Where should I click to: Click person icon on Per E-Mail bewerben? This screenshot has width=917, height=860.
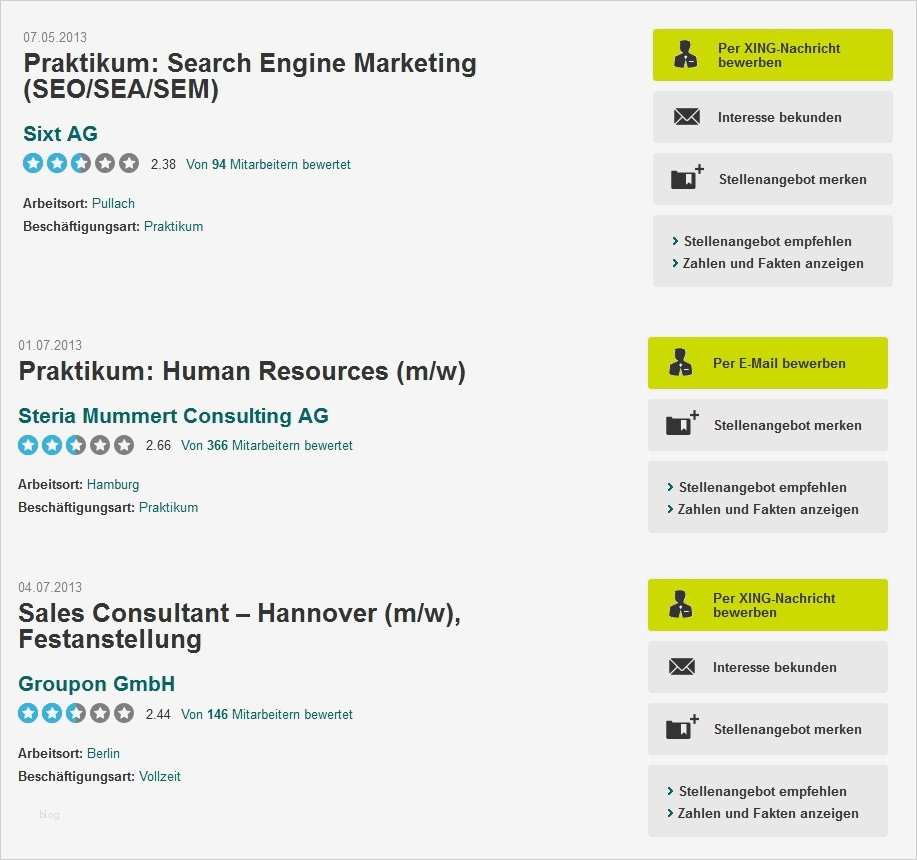[x=681, y=363]
